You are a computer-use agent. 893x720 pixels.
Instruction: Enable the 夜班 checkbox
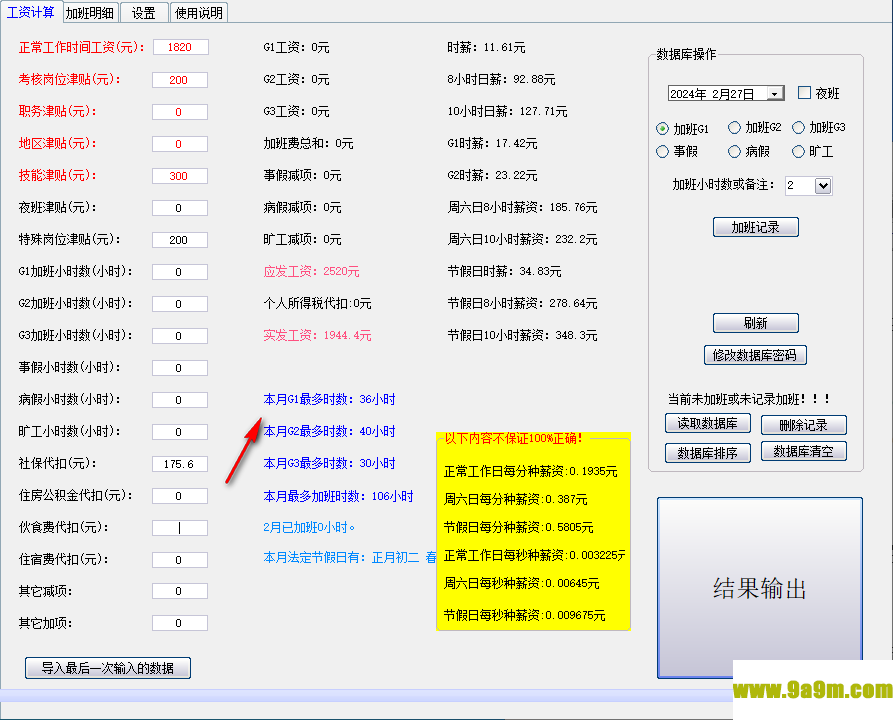(804, 93)
